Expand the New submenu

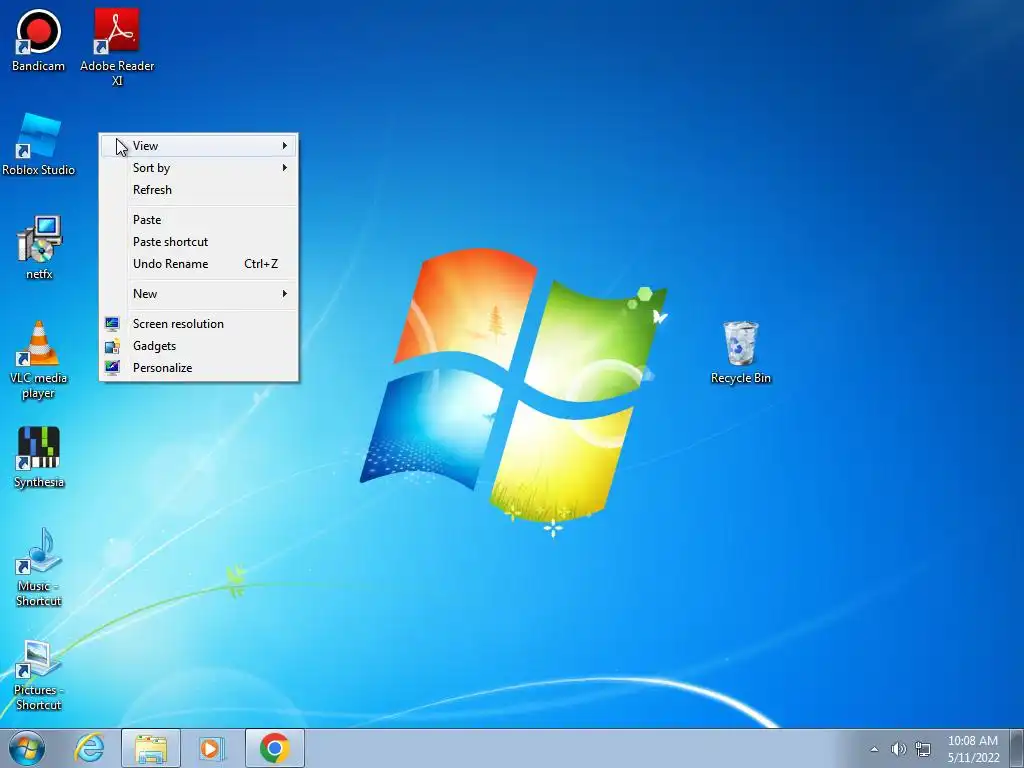pos(199,294)
